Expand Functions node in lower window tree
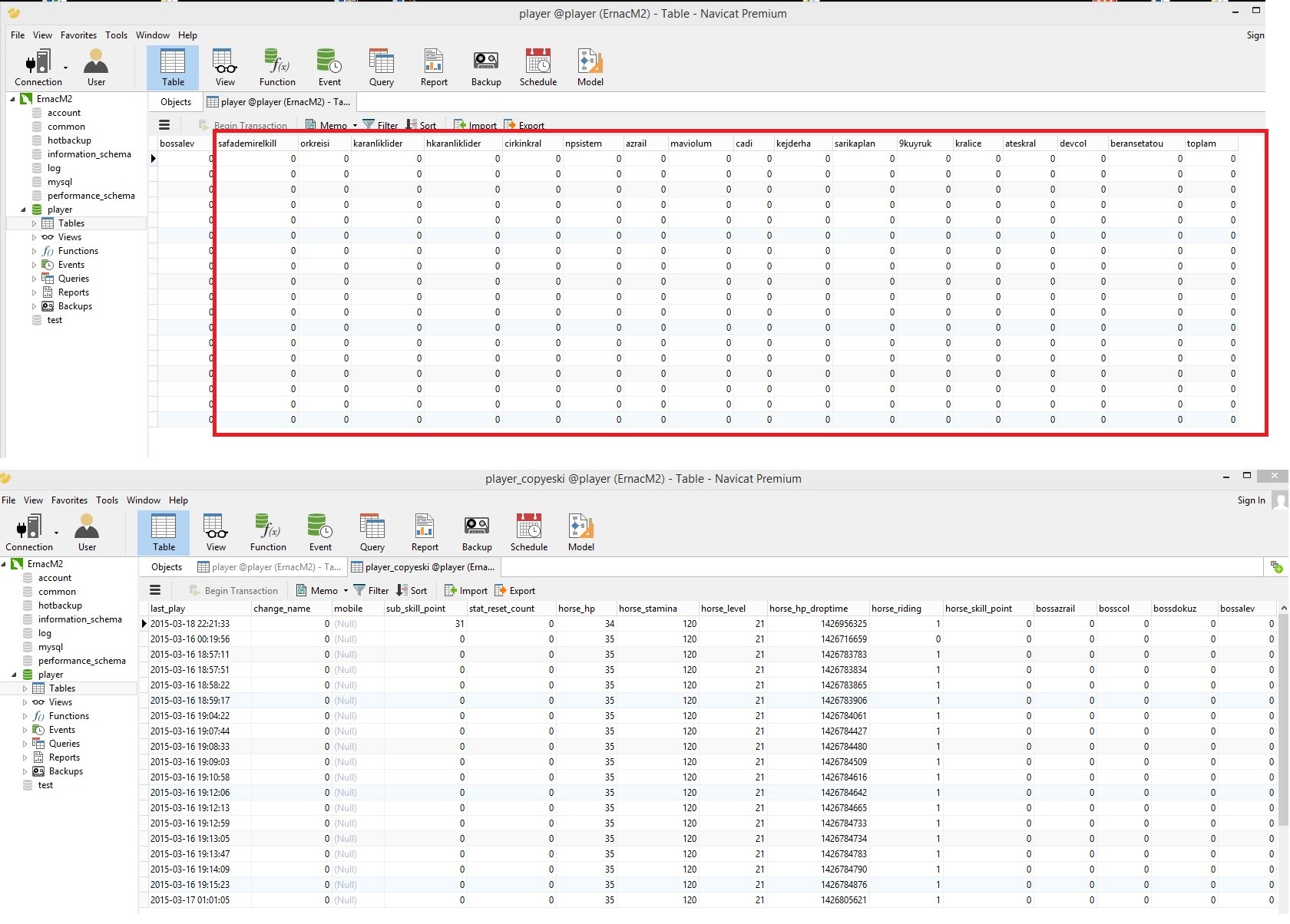 tap(25, 716)
